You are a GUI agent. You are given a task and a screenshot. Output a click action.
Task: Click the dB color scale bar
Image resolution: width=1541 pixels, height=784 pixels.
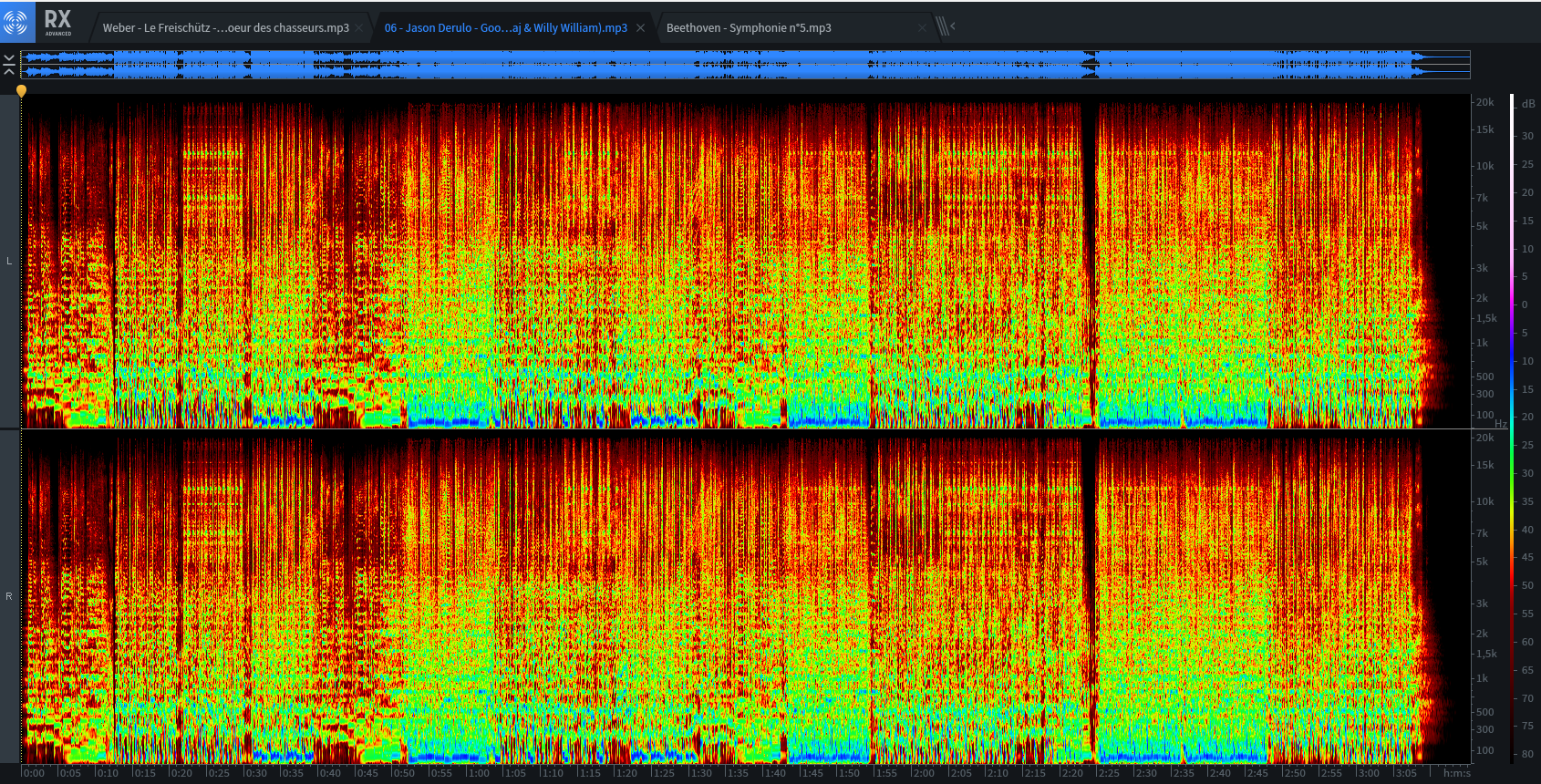[x=1512, y=428]
